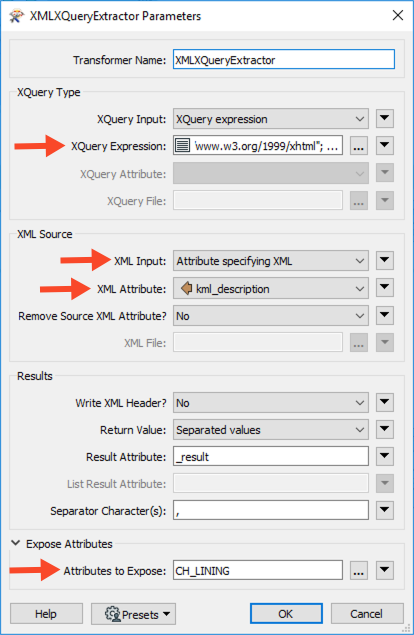Click arrow menu beside Write XML Header
This screenshot has height=635, width=414.
pyautogui.click(x=384, y=402)
